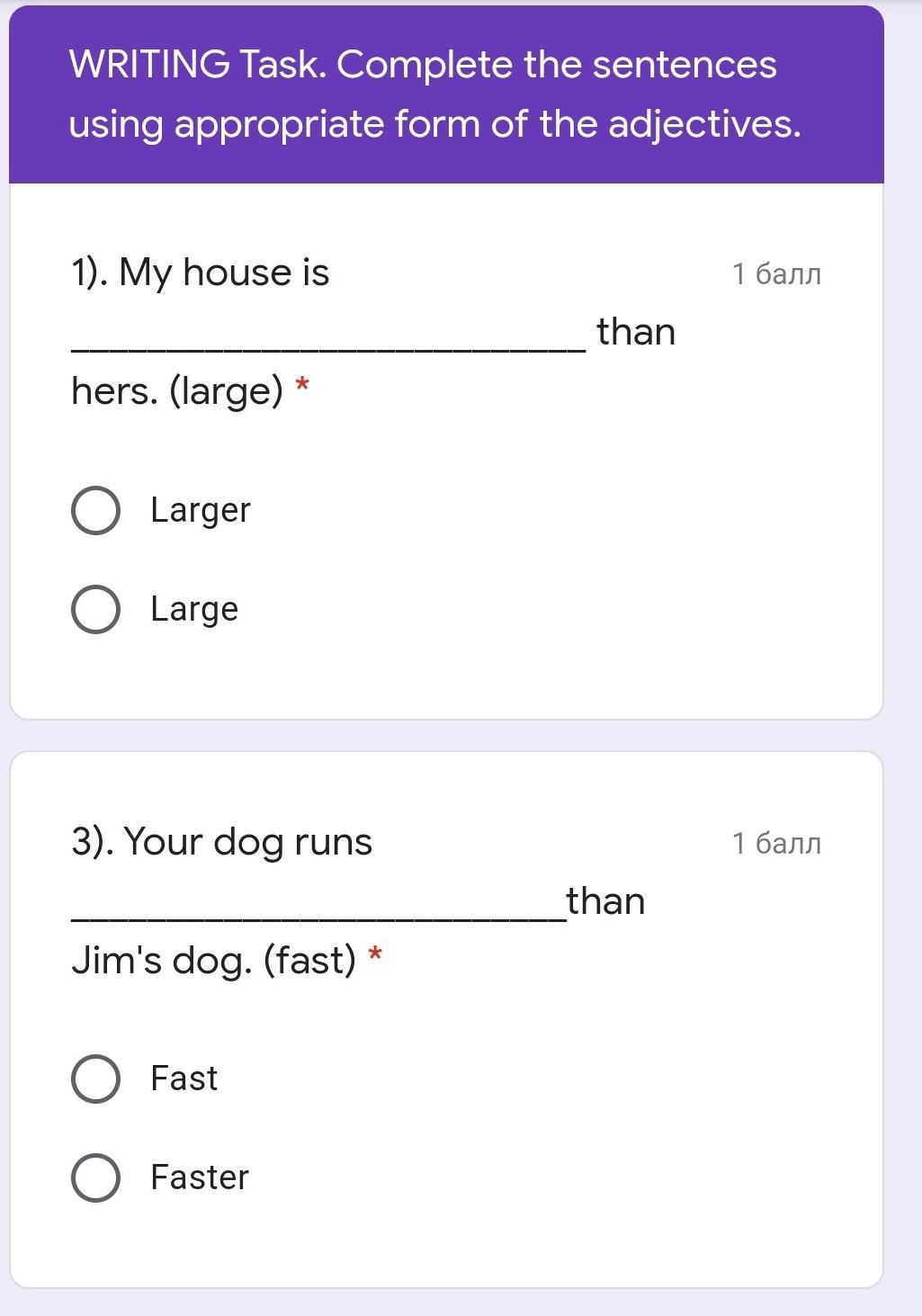Click the '1 балл' label on question 3

click(776, 843)
